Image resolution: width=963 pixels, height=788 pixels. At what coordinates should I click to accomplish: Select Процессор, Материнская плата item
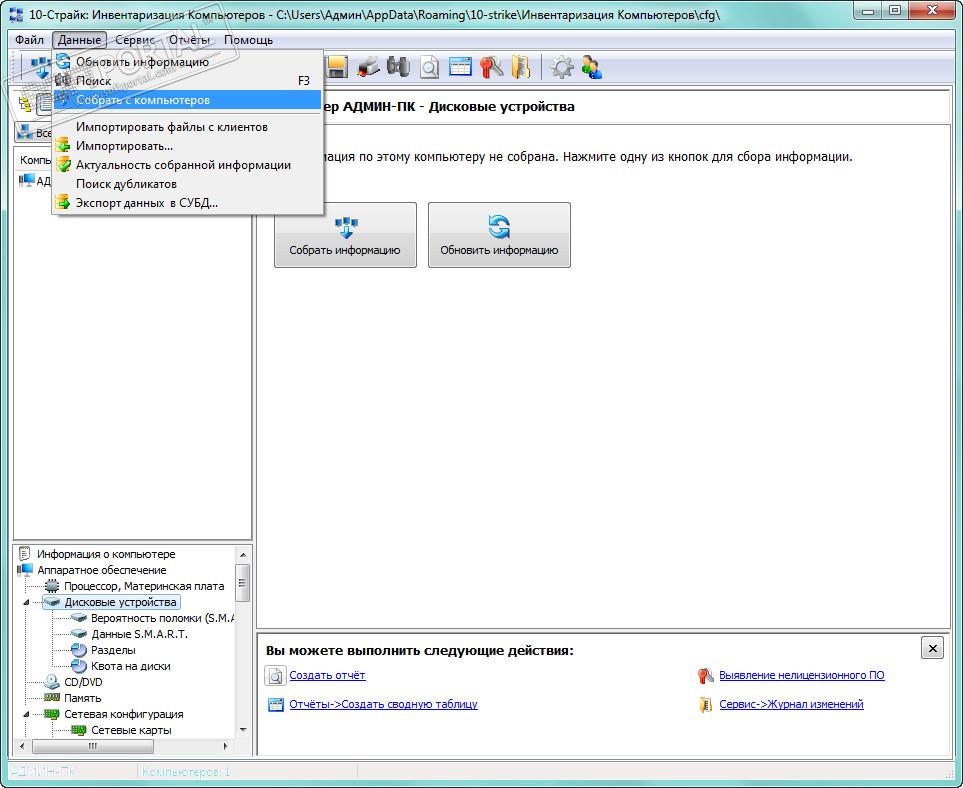pos(144,586)
